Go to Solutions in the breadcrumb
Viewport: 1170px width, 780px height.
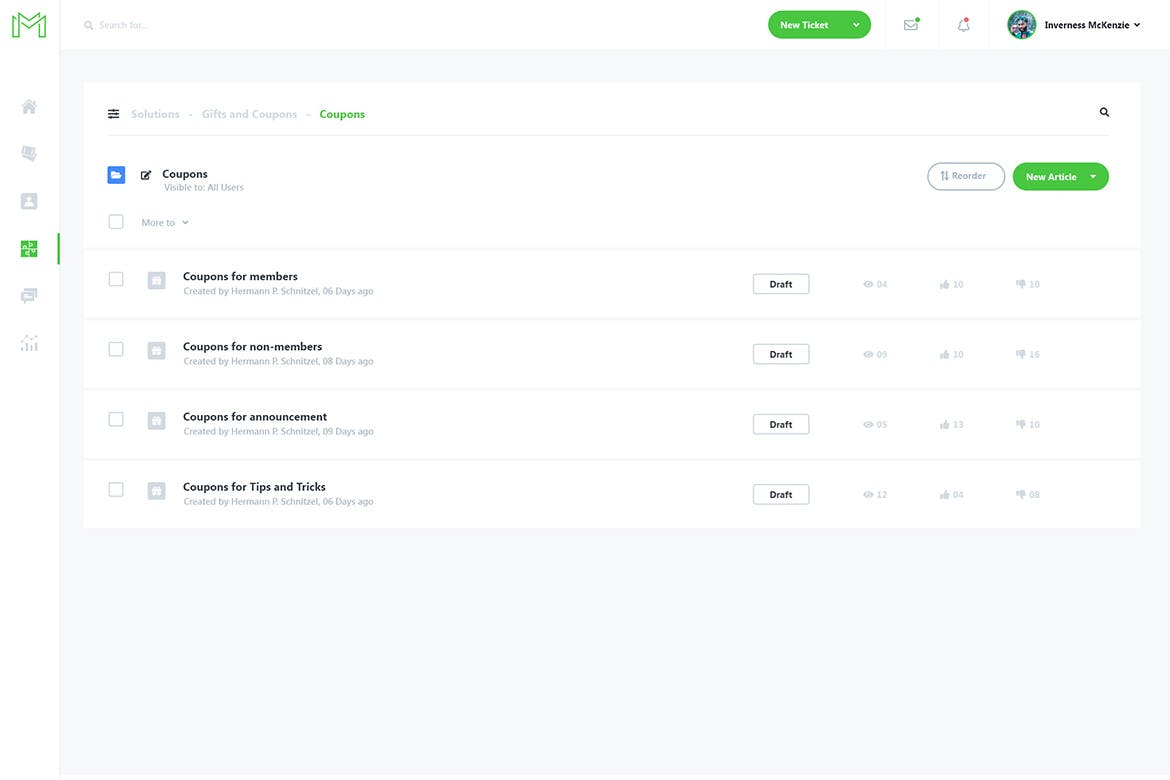tap(155, 114)
